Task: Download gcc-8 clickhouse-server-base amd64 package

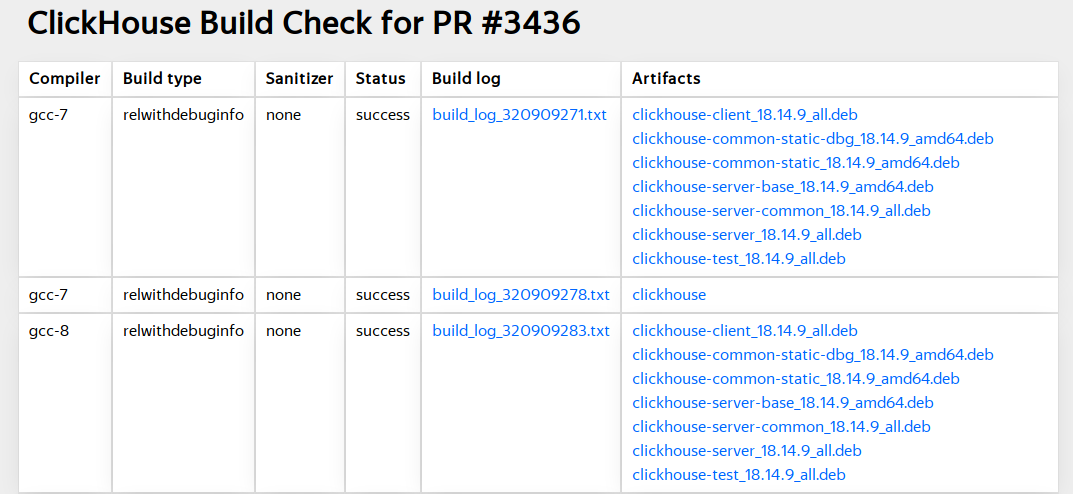Action: pos(782,403)
